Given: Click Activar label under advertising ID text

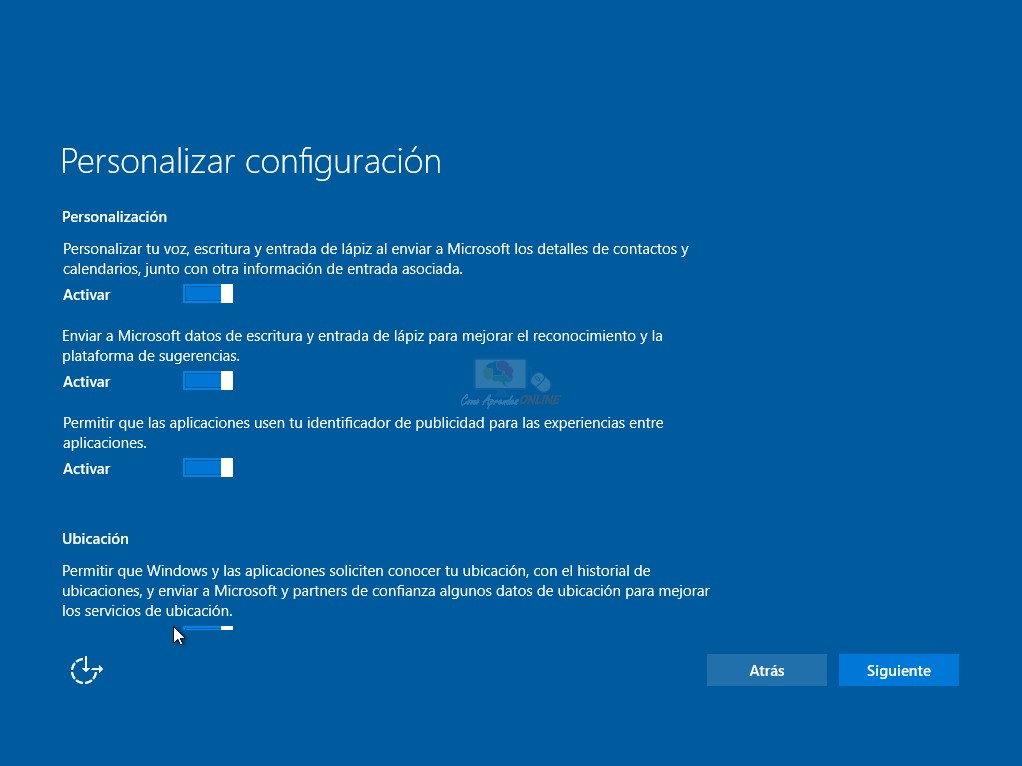Looking at the screenshot, I should tap(87, 469).
